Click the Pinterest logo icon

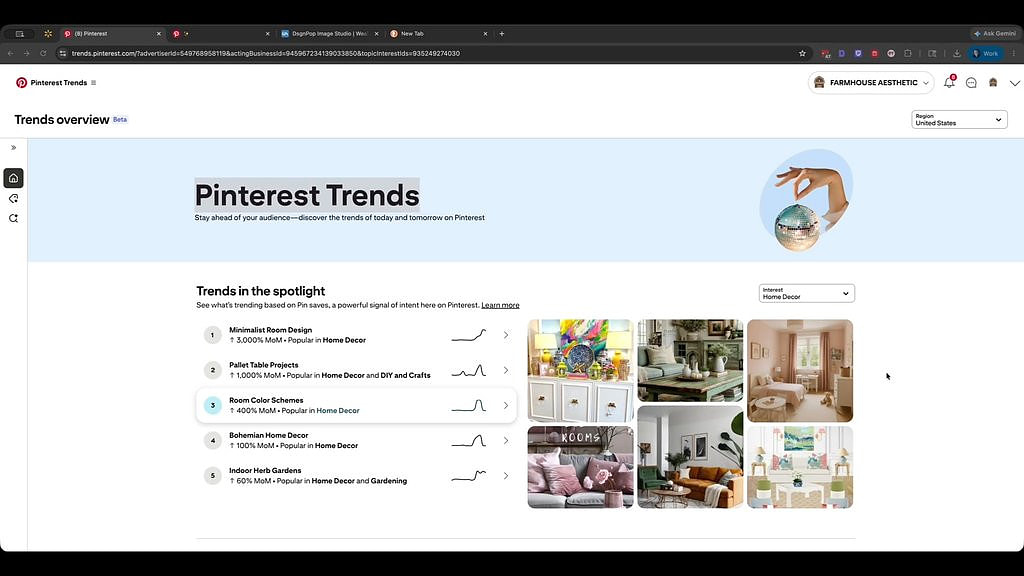point(22,82)
